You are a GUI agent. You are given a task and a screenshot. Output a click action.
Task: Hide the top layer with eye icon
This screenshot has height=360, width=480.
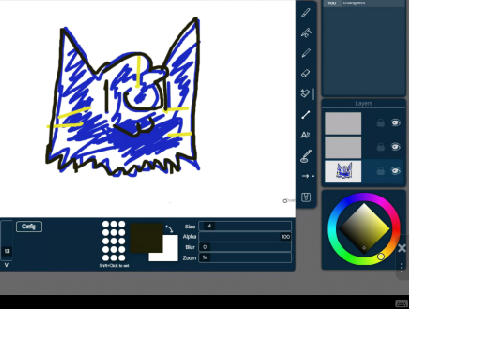[x=396, y=123]
